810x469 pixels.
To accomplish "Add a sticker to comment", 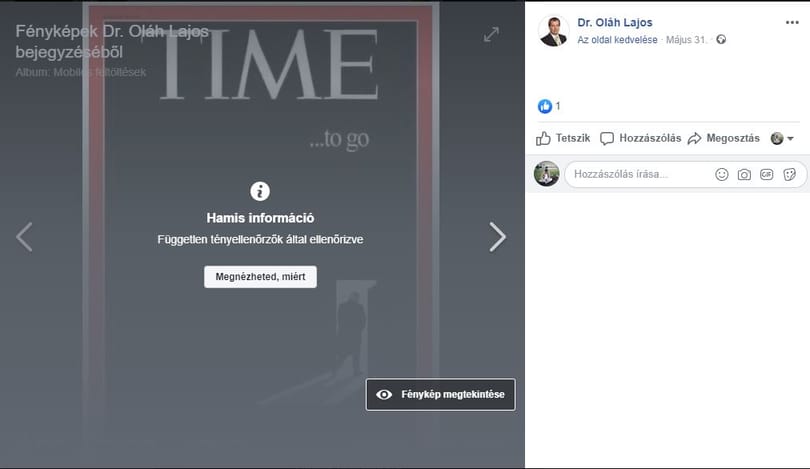I will (x=789, y=175).
